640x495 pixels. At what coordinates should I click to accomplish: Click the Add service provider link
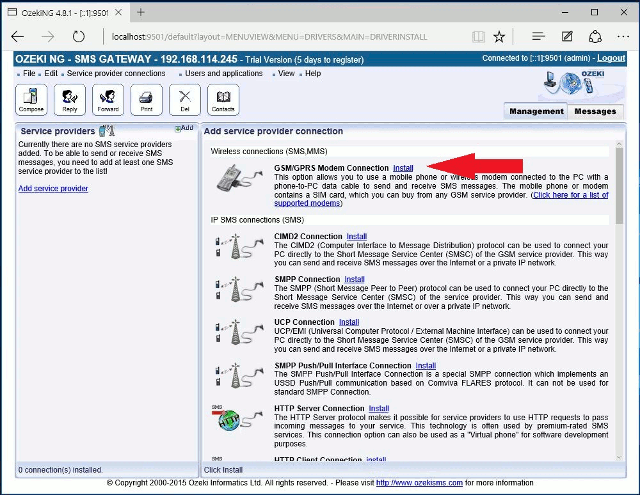pyautogui.click(x=53, y=189)
